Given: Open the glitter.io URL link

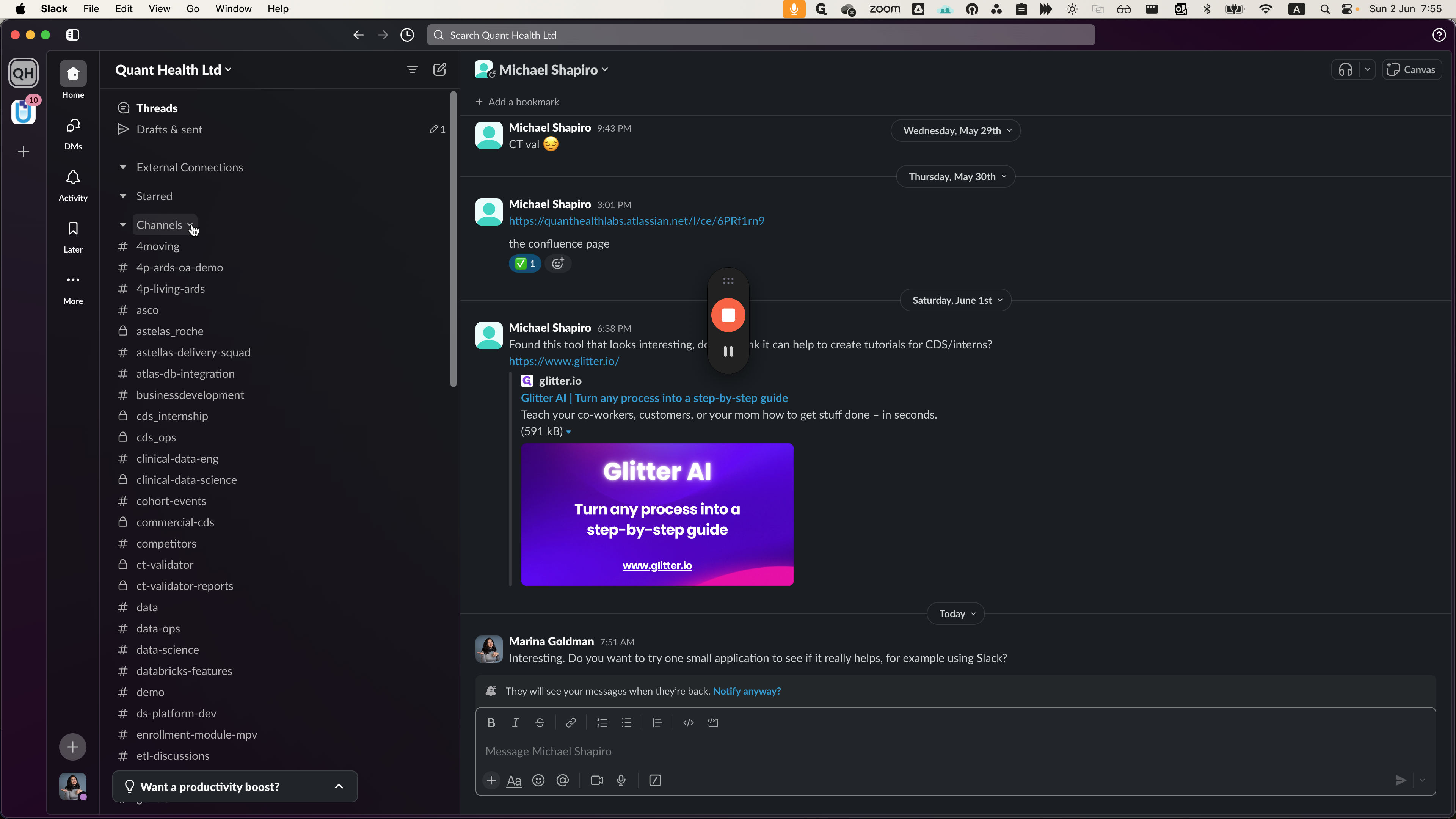Looking at the screenshot, I should click(x=564, y=361).
